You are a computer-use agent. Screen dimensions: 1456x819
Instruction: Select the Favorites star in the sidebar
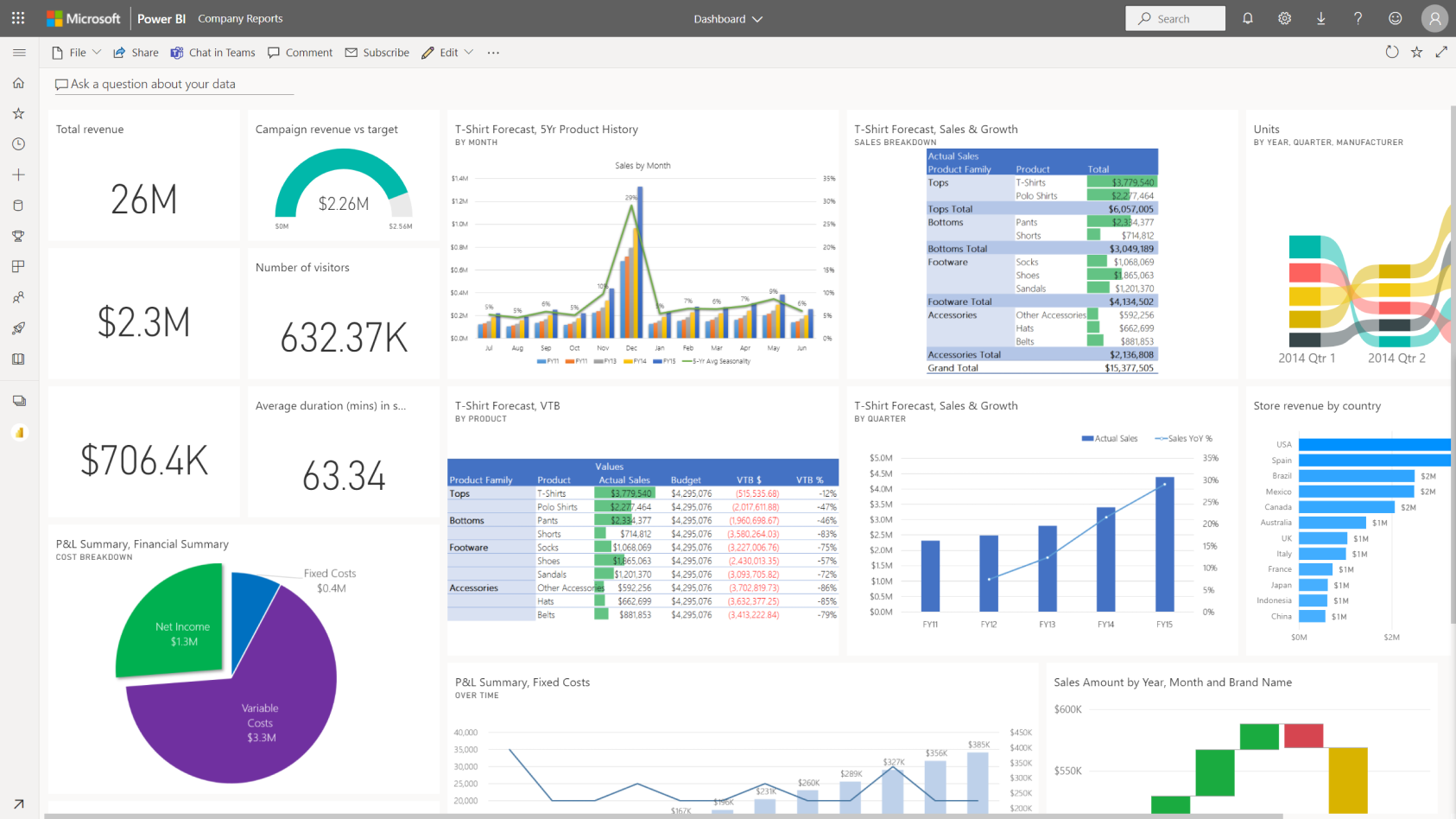18,112
